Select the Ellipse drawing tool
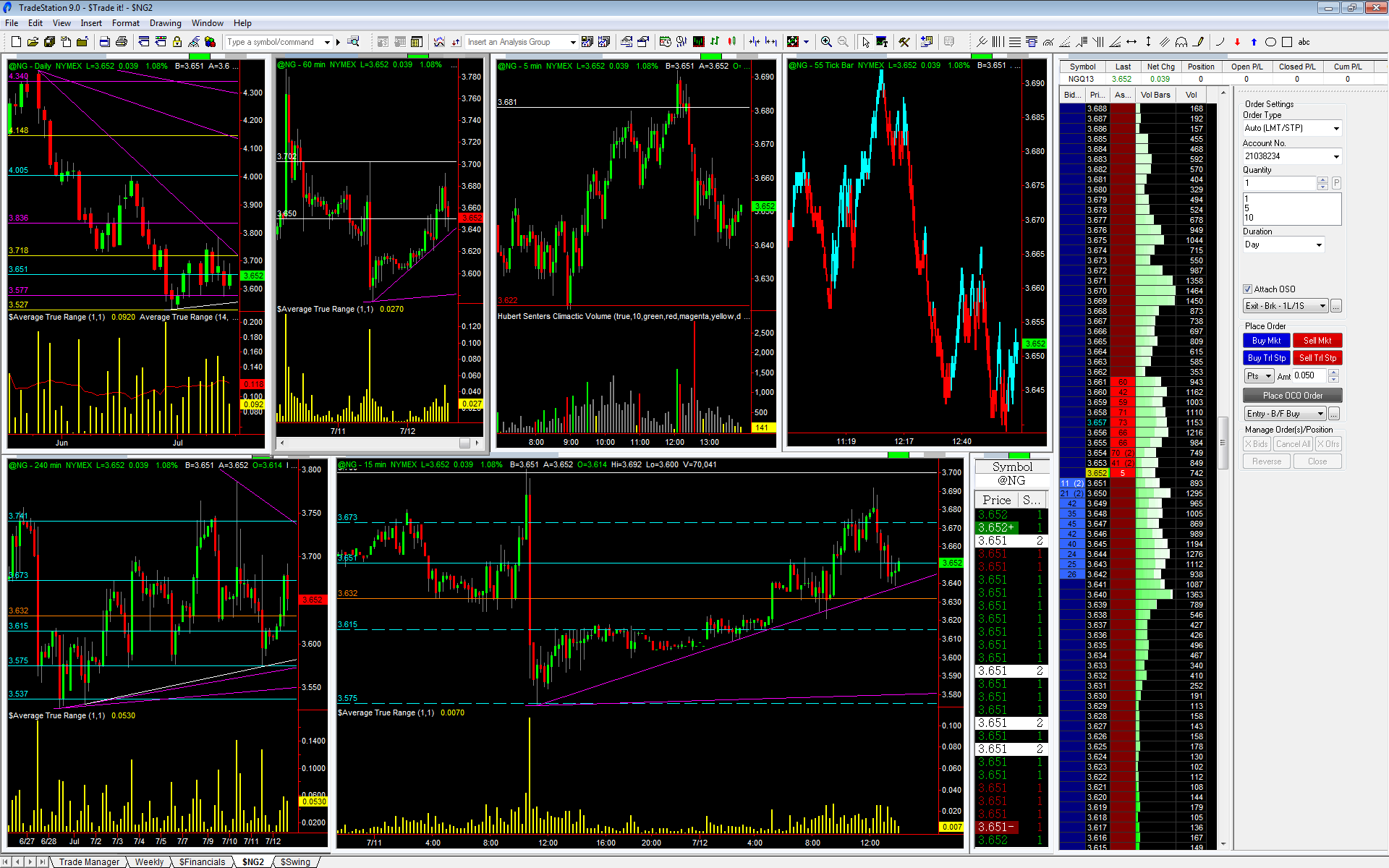 (1270, 42)
